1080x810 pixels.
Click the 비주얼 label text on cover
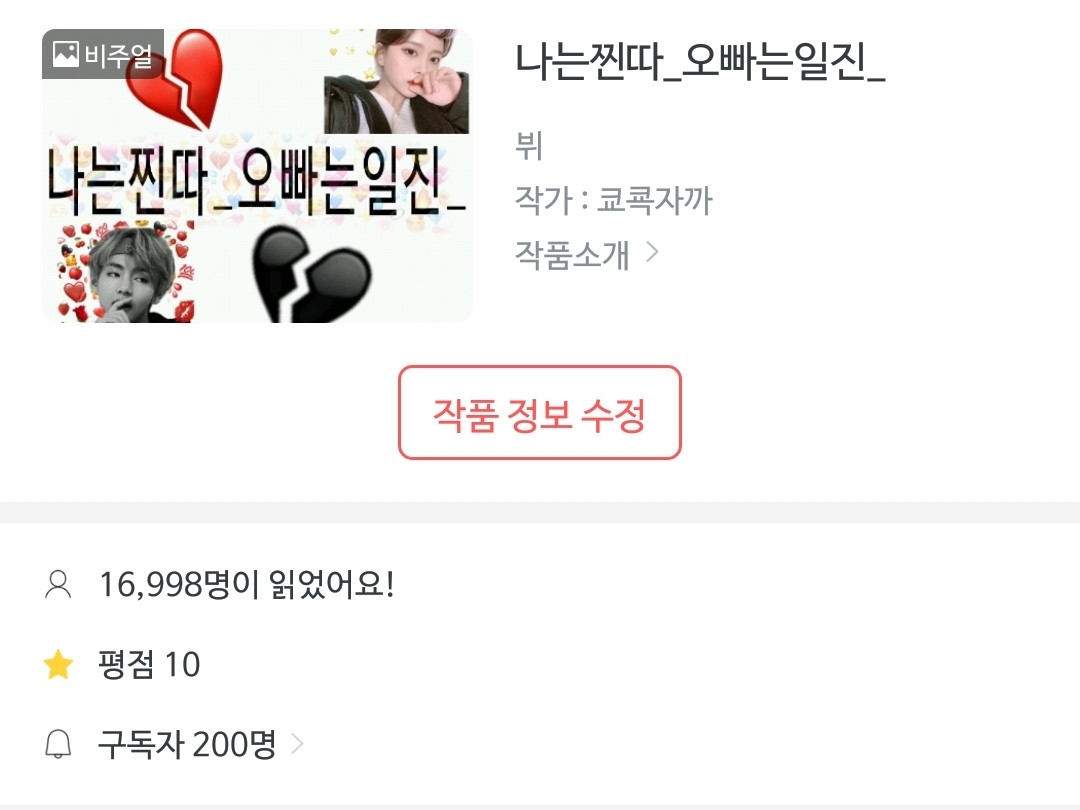pos(118,54)
